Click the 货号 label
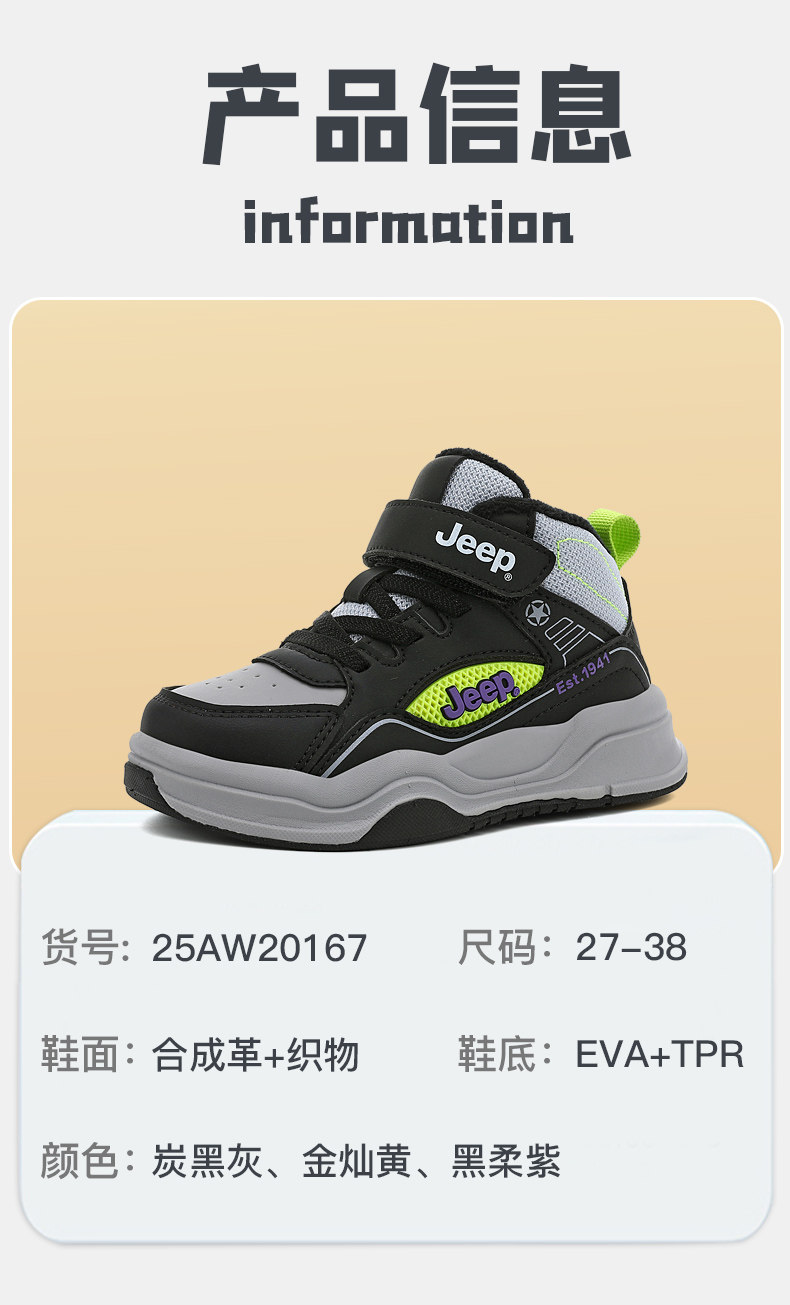Viewport: 790px width, 1305px height. [79, 948]
